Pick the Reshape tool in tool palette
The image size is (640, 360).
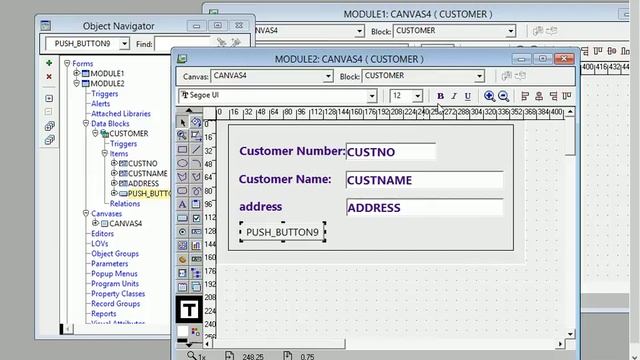[x=196, y=136]
